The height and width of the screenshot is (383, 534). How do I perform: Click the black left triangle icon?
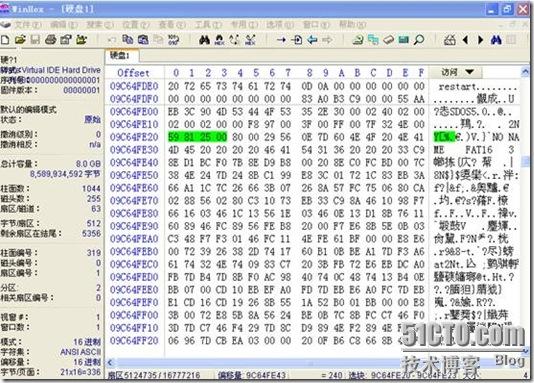[465, 40]
